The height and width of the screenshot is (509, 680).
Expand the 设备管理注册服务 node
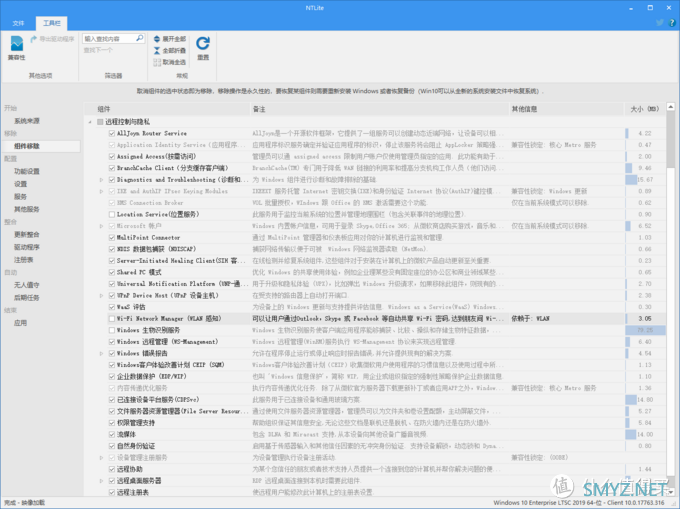(x=101, y=457)
